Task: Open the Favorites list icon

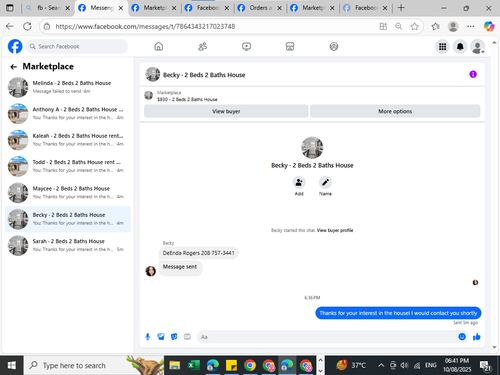Action: (435, 26)
